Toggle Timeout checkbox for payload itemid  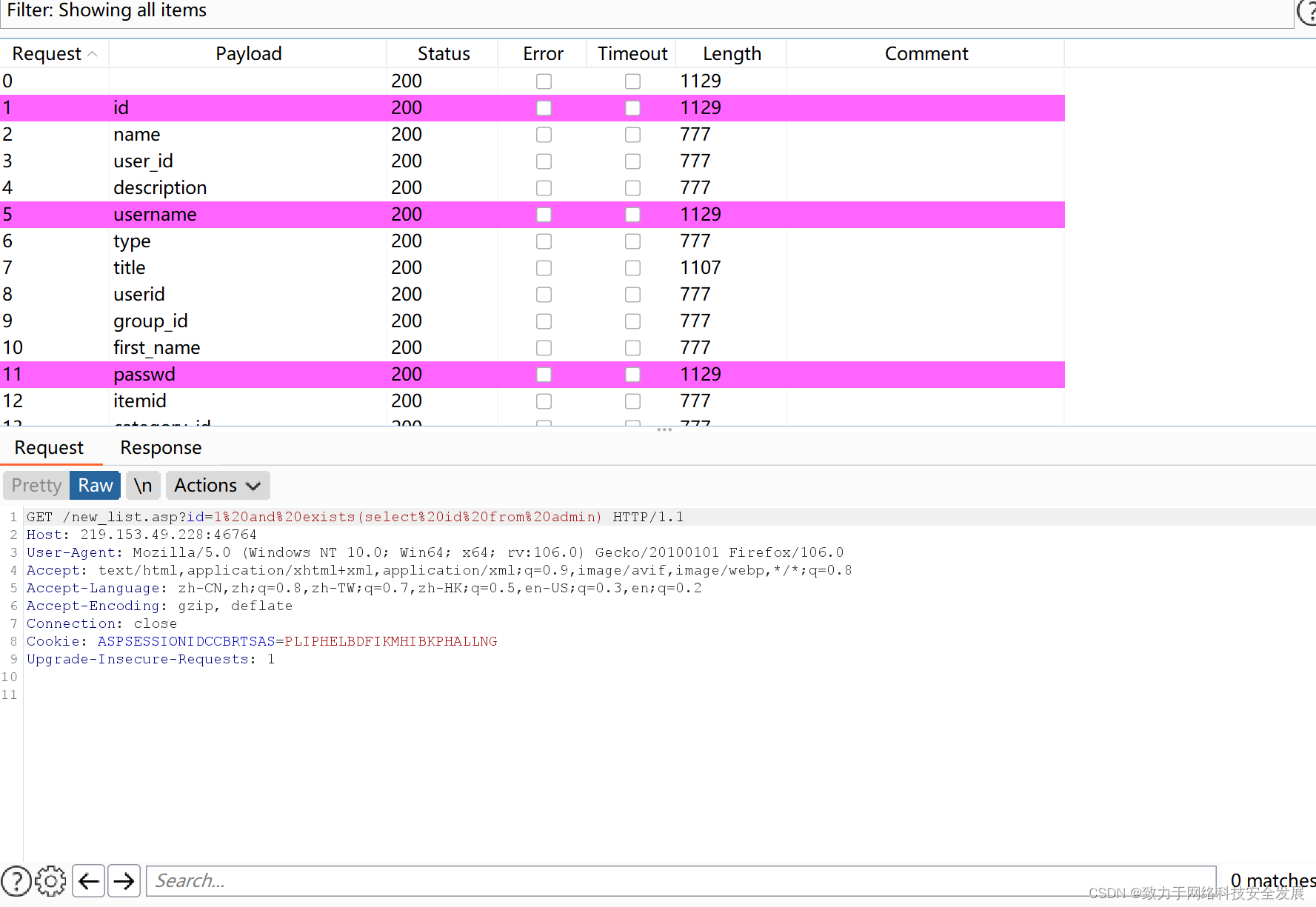(632, 401)
